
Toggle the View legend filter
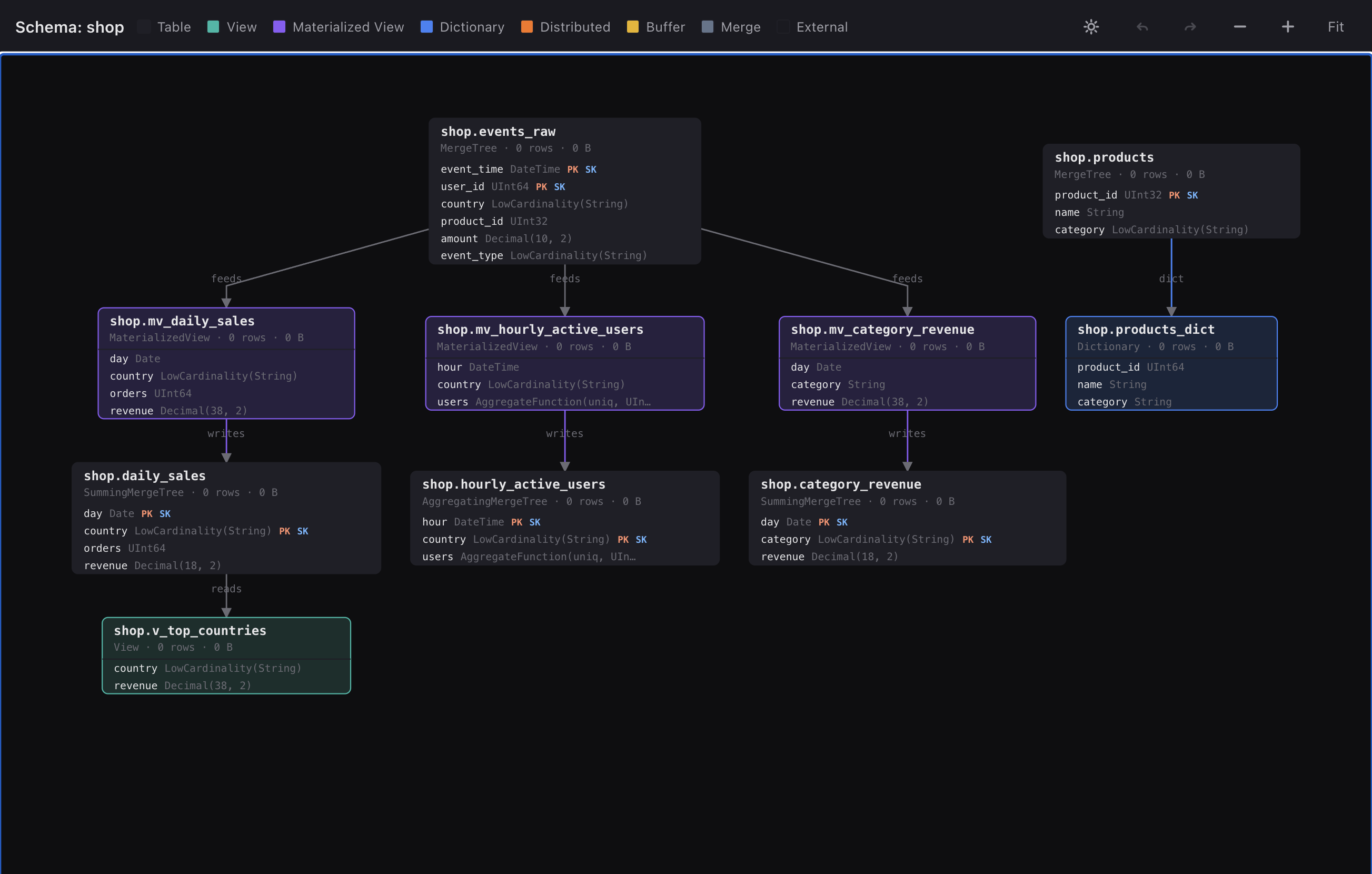point(233,27)
